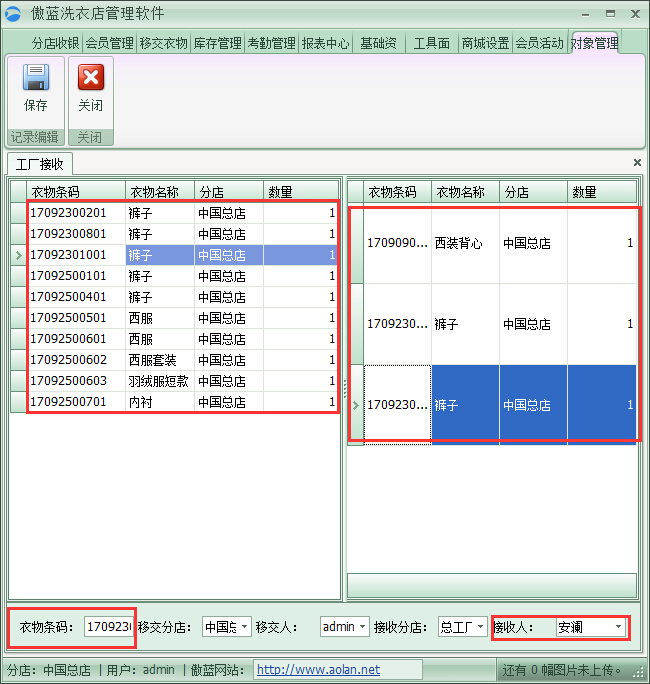Expand the 移交分店 dropdown
The width and height of the screenshot is (650, 684).
(x=245, y=627)
